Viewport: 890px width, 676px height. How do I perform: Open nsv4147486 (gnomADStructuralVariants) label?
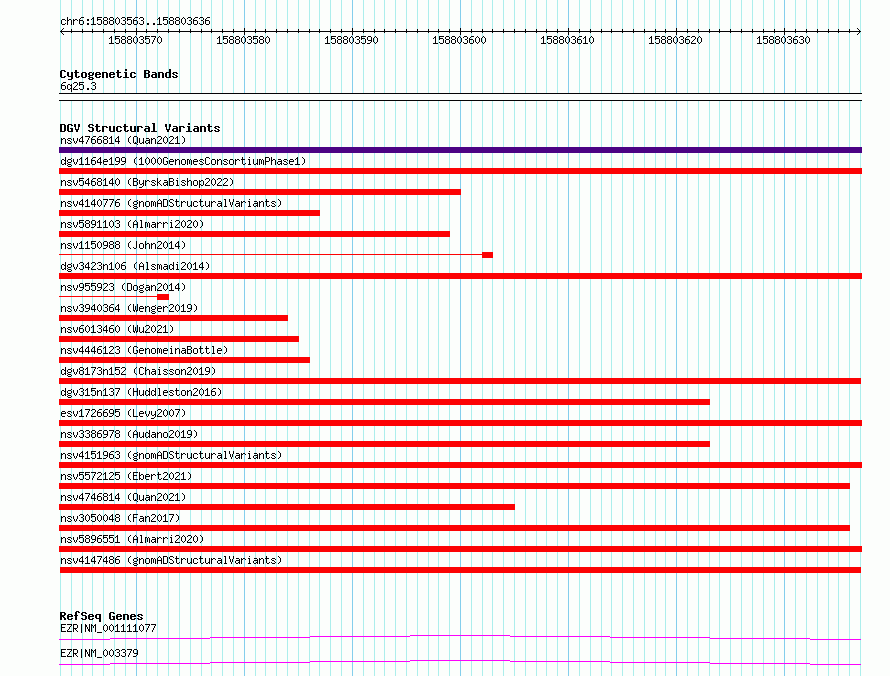(171, 560)
